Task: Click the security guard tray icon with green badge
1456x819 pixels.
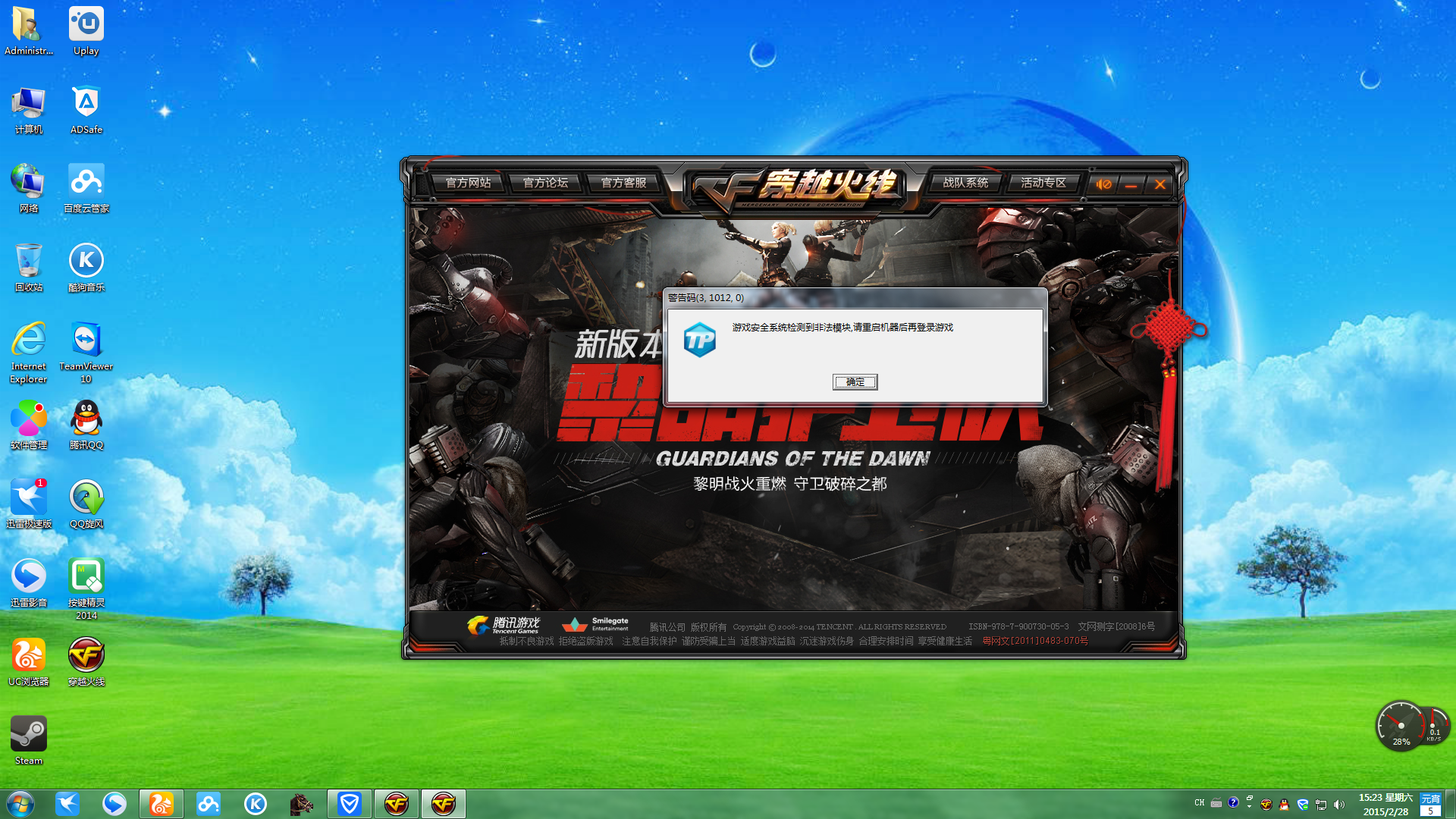Action: [x=1303, y=805]
